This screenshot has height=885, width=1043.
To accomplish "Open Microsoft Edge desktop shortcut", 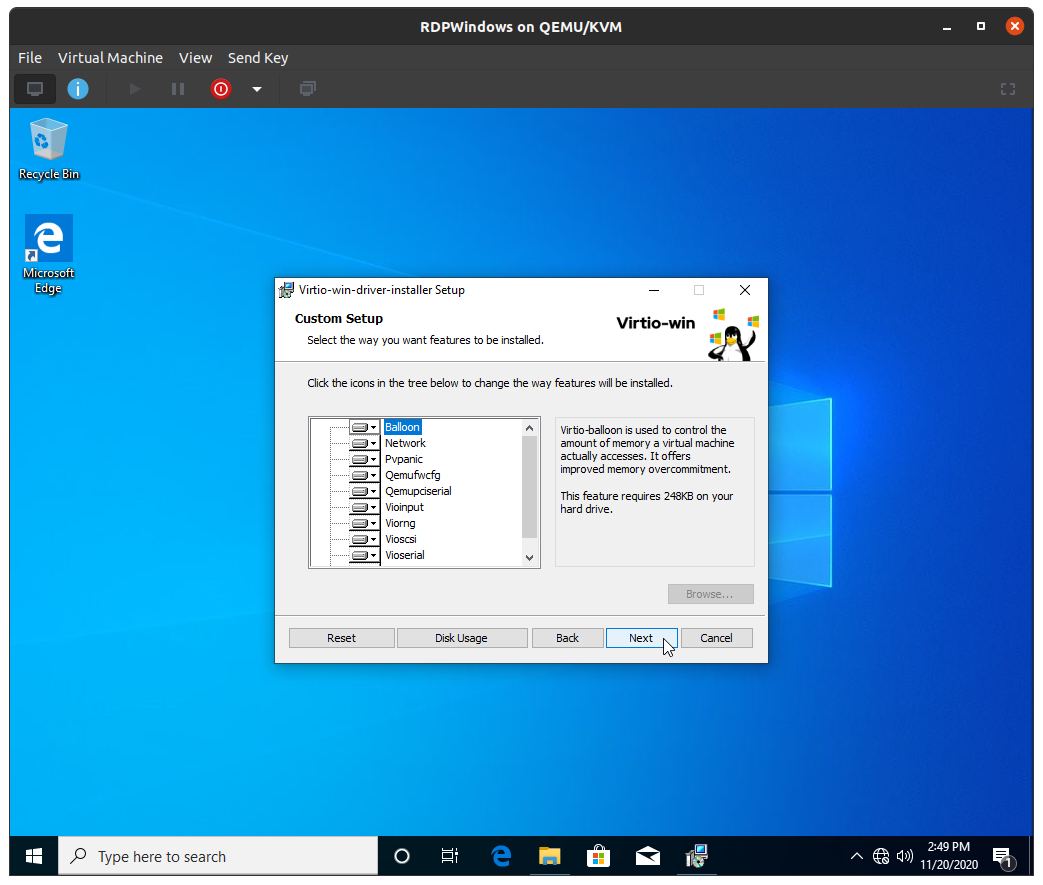I will [x=48, y=254].
